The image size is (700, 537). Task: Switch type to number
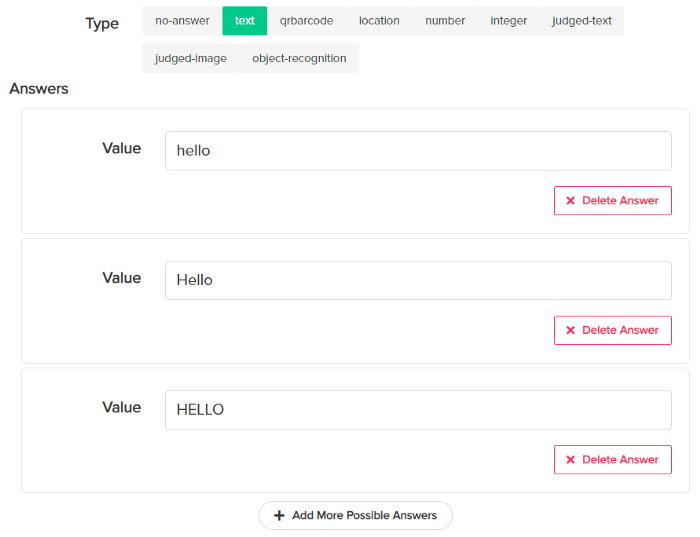[445, 21]
